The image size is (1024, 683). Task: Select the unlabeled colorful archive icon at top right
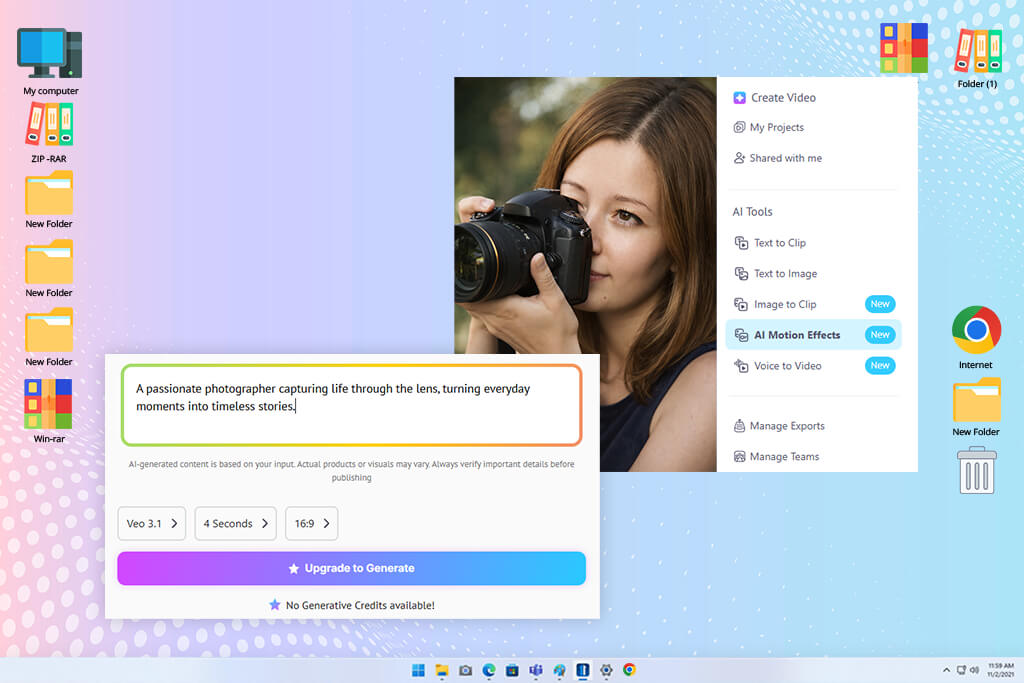pyautogui.click(x=904, y=48)
